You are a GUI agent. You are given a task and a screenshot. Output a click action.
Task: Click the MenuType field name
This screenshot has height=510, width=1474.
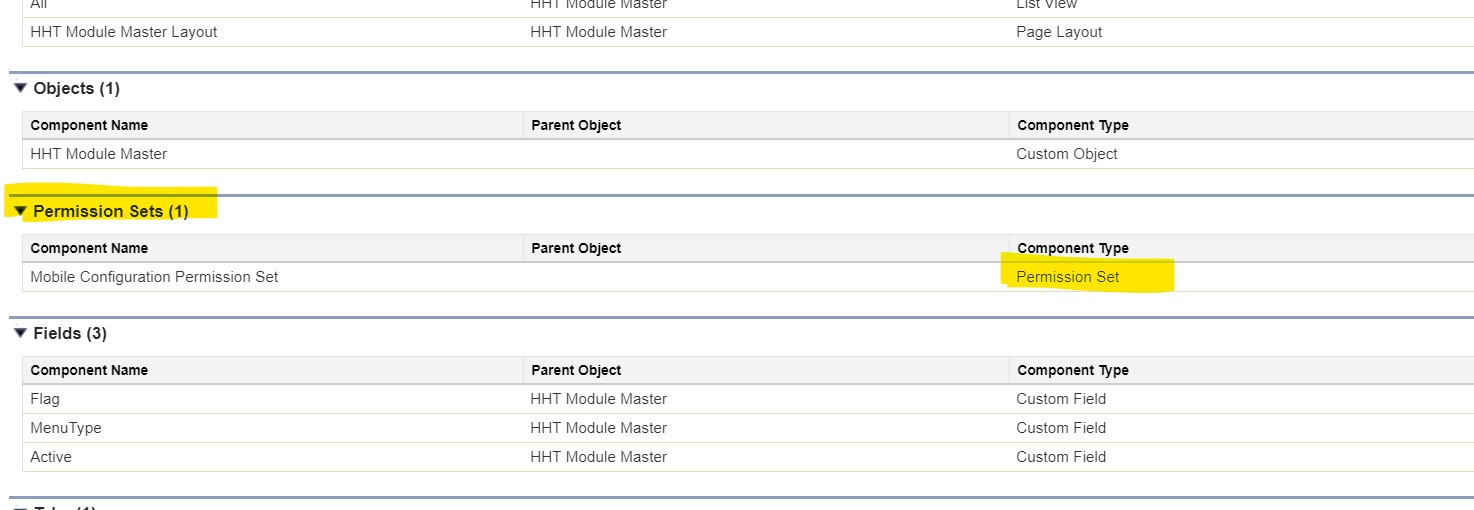pyautogui.click(x=66, y=428)
